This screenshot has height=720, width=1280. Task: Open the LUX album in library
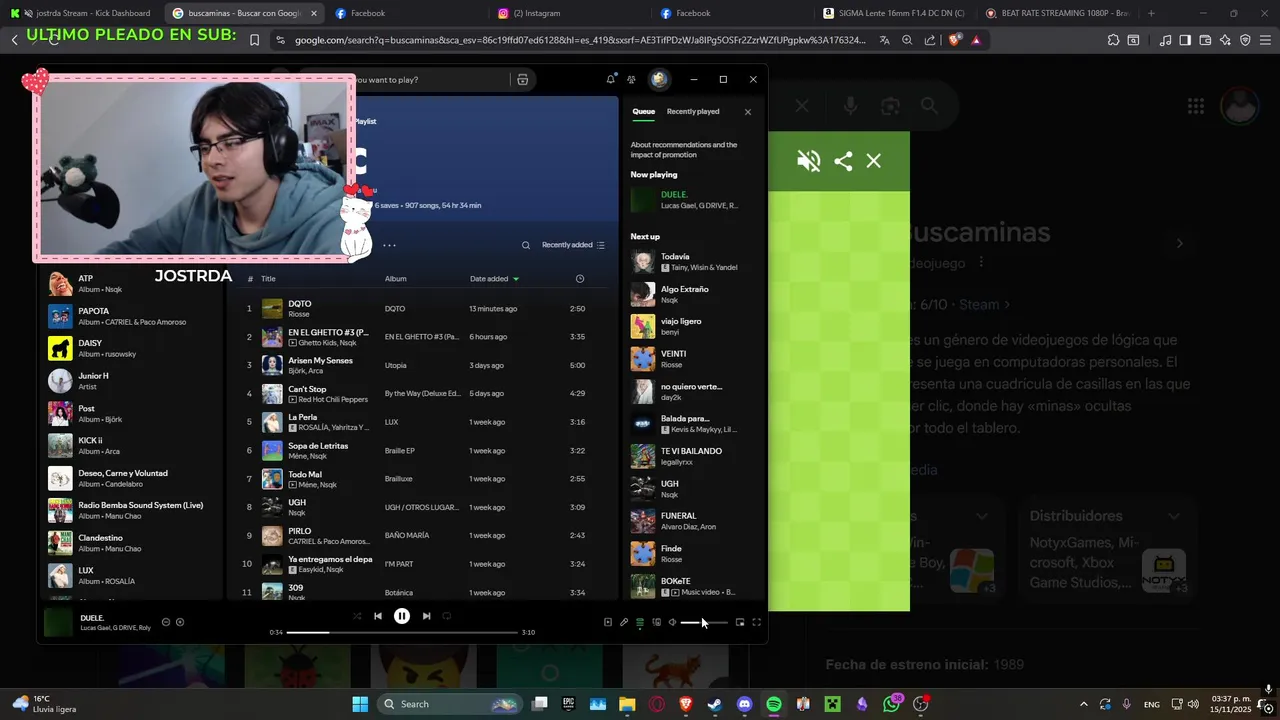pyautogui.click(x=132, y=575)
